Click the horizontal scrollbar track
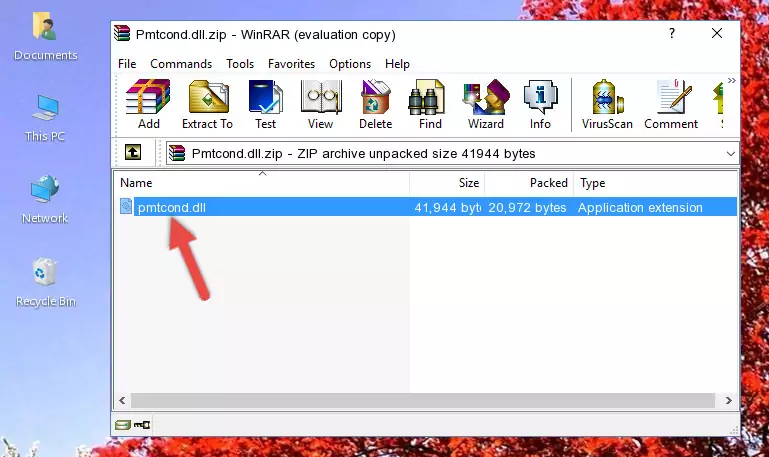 (425, 401)
